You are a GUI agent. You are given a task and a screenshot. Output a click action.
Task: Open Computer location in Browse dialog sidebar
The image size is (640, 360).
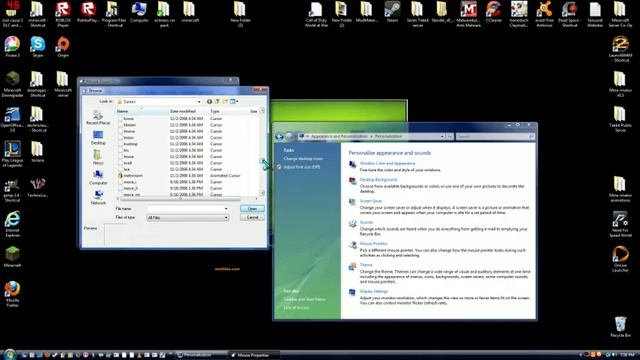coord(98,178)
